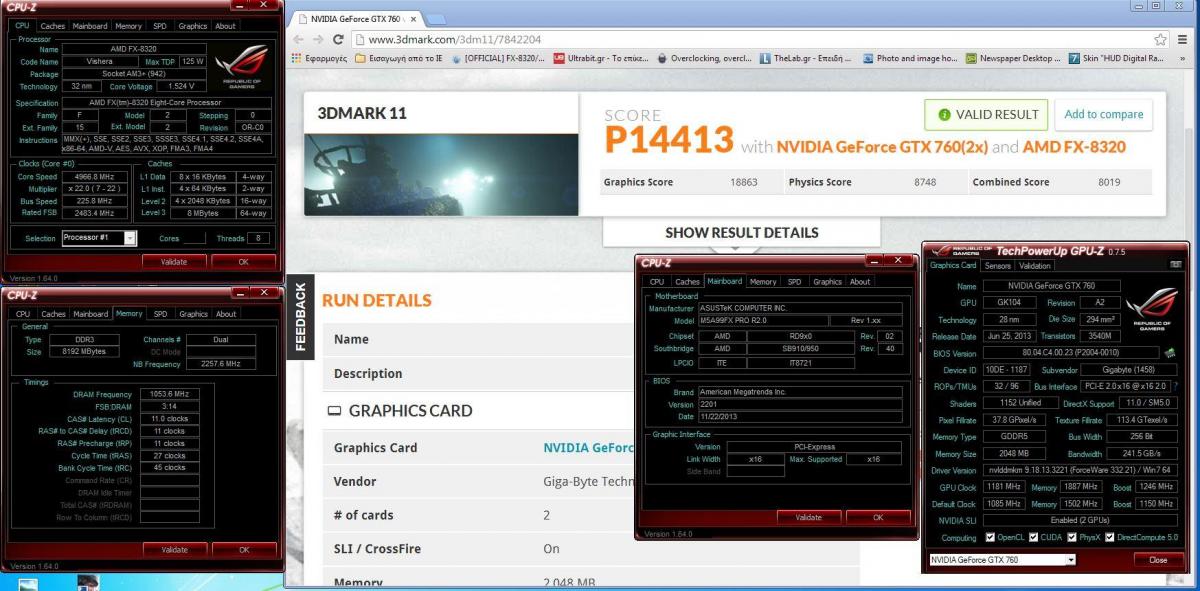Toggle the PhysX checkbox in GPU-Z
The image size is (1200, 591).
click(1074, 537)
